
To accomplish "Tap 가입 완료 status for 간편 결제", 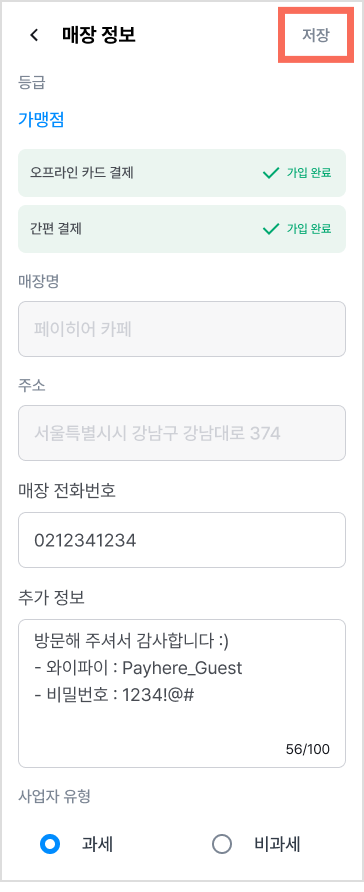I will [309, 229].
